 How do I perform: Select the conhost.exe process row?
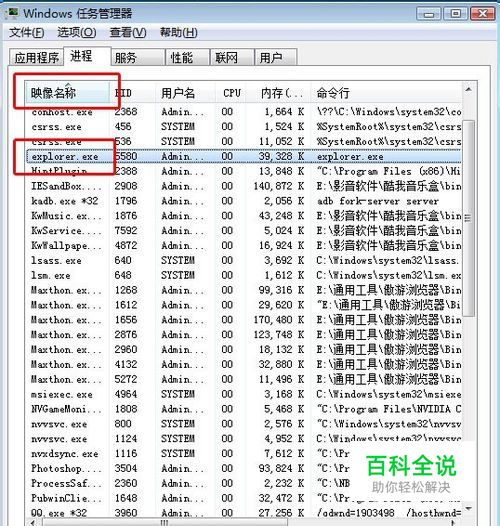tap(243, 112)
